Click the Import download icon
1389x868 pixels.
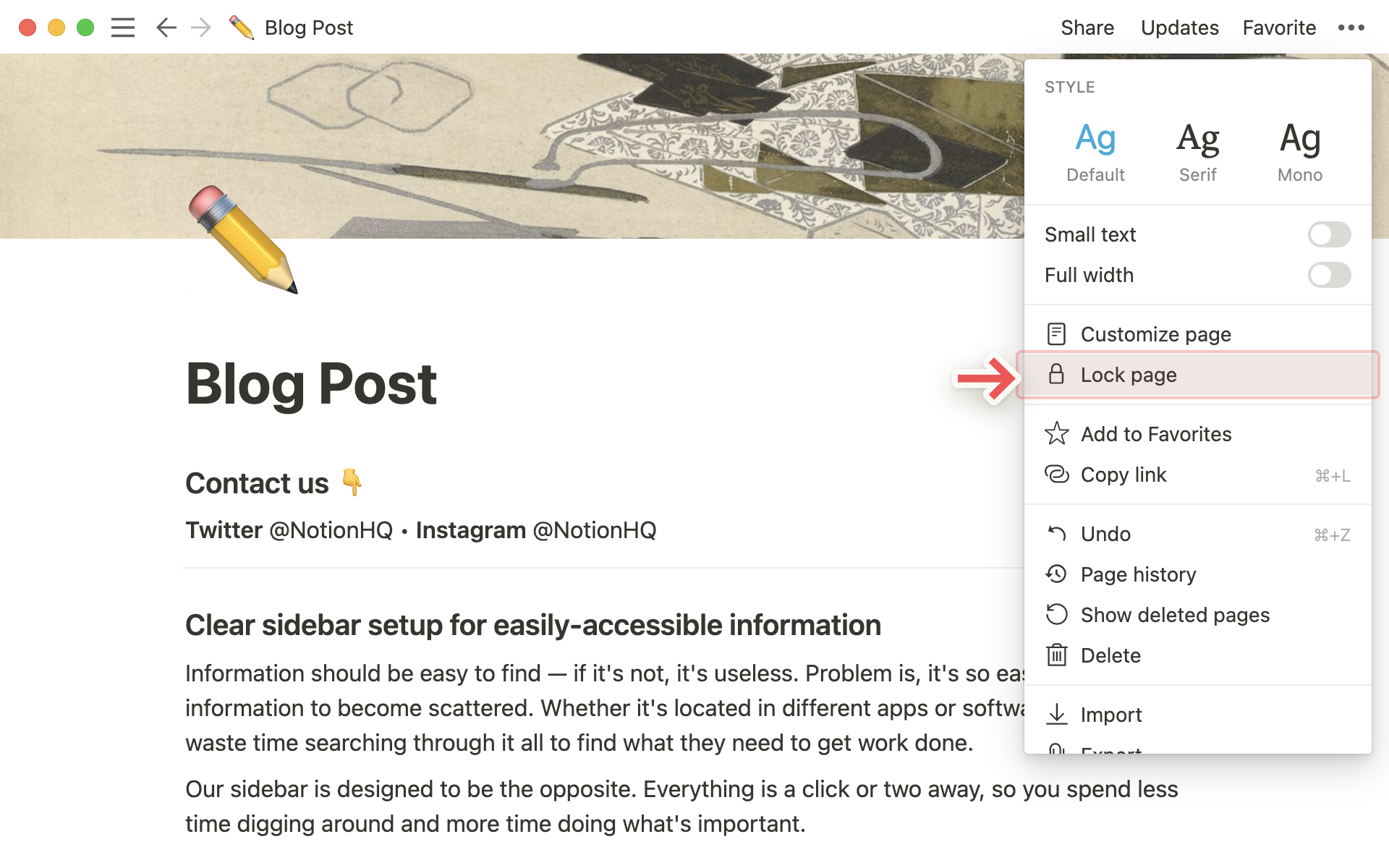tap(1056, 713)
